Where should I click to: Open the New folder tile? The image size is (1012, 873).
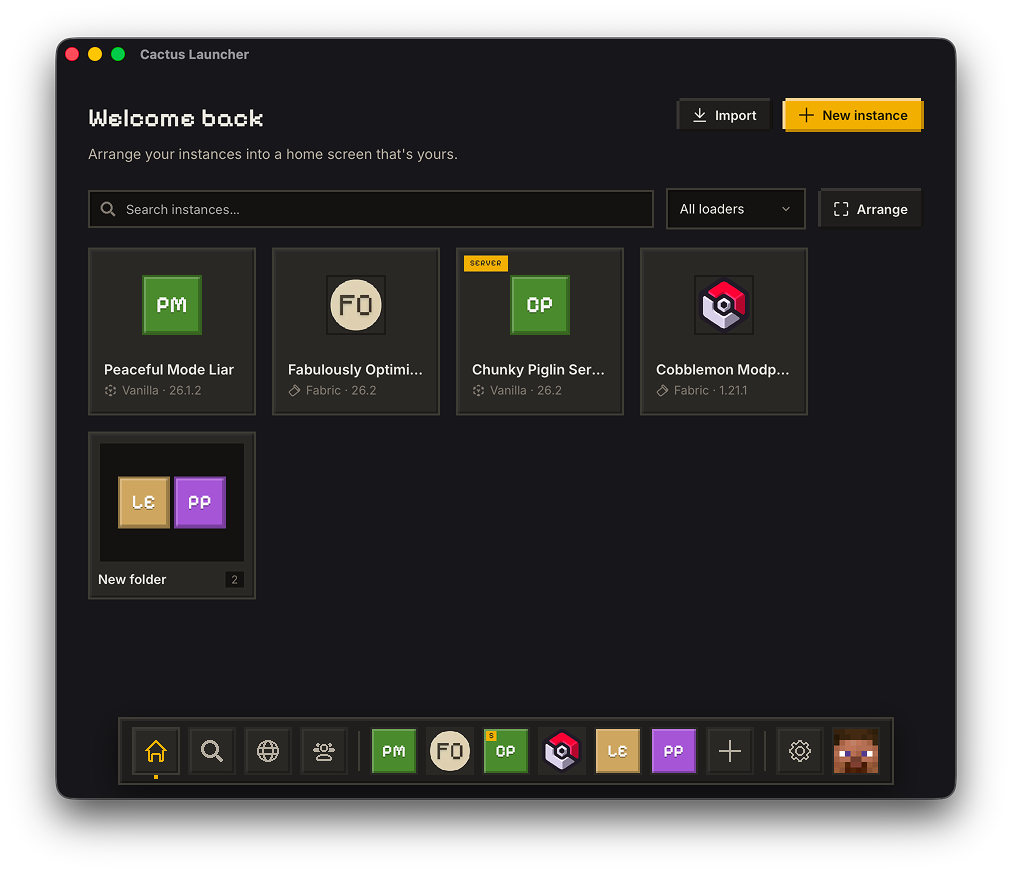pyautogui.click(x=172, y=516)
